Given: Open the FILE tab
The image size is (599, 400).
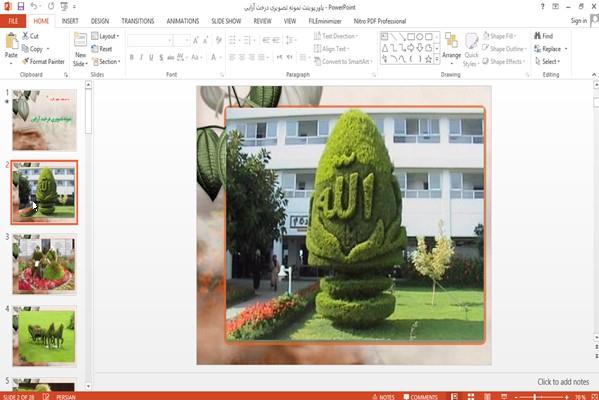Looking at the screenshot, I should coord(13,21).
